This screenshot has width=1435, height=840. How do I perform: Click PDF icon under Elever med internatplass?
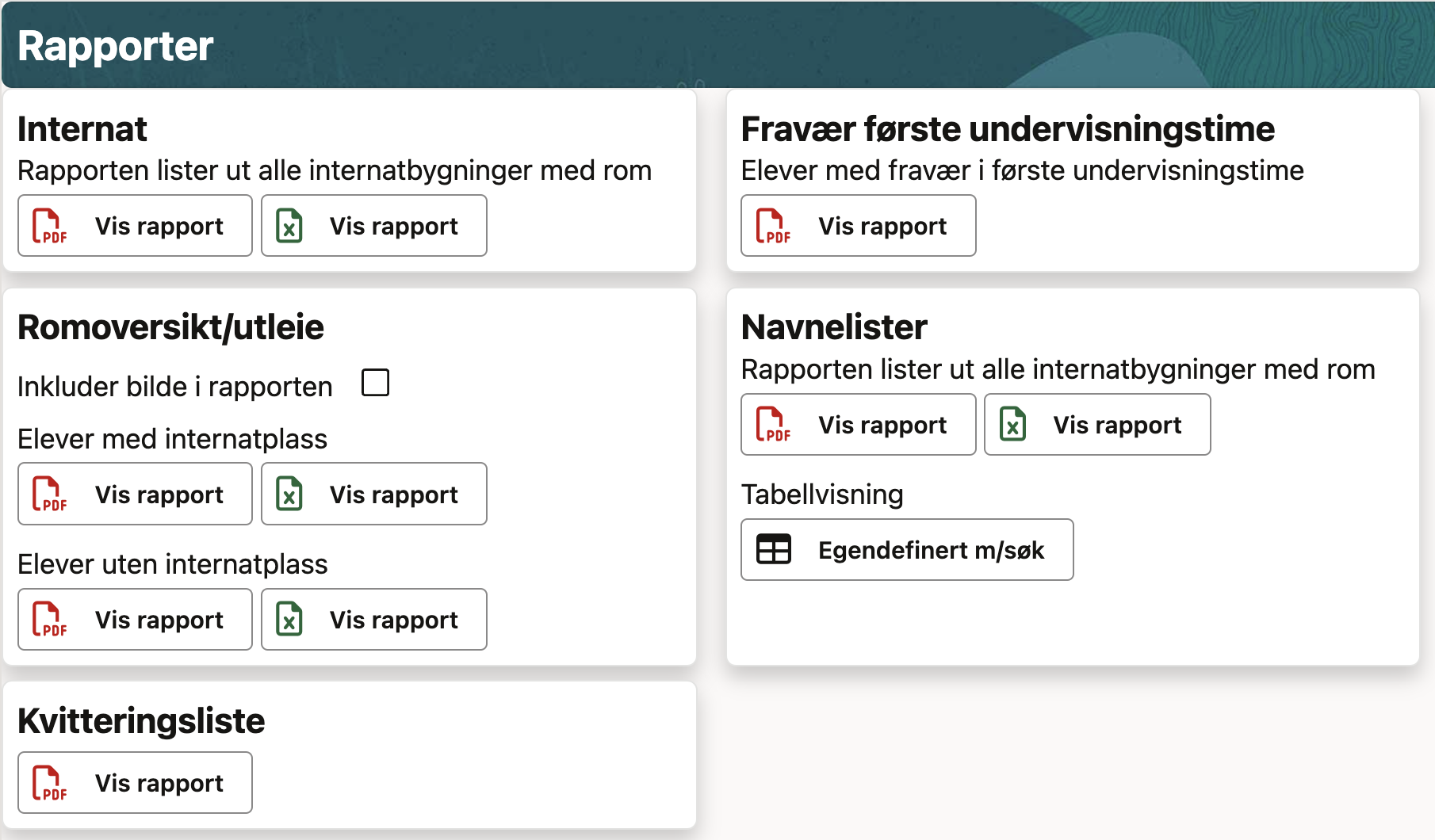tap(49, 494)
